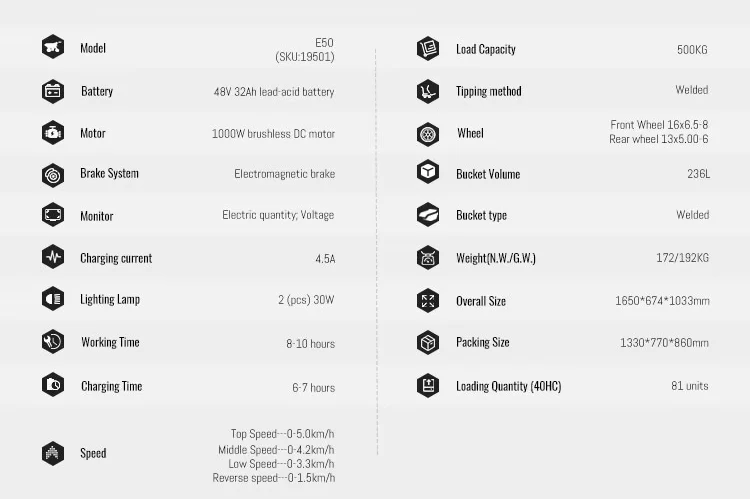
Task: Click the Packing Size box icon
Action: tap(428, 342)
